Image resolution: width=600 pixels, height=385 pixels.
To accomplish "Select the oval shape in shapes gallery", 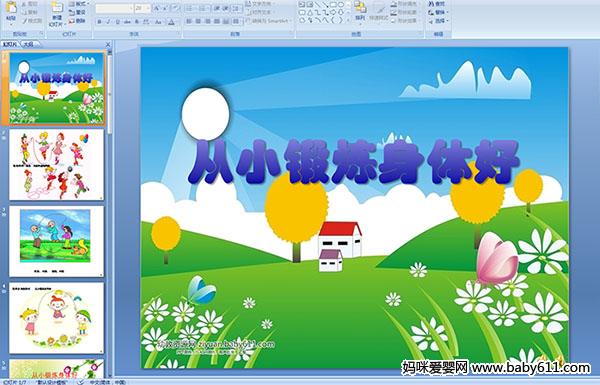I will pyautogui.click(x=340, y=5).
